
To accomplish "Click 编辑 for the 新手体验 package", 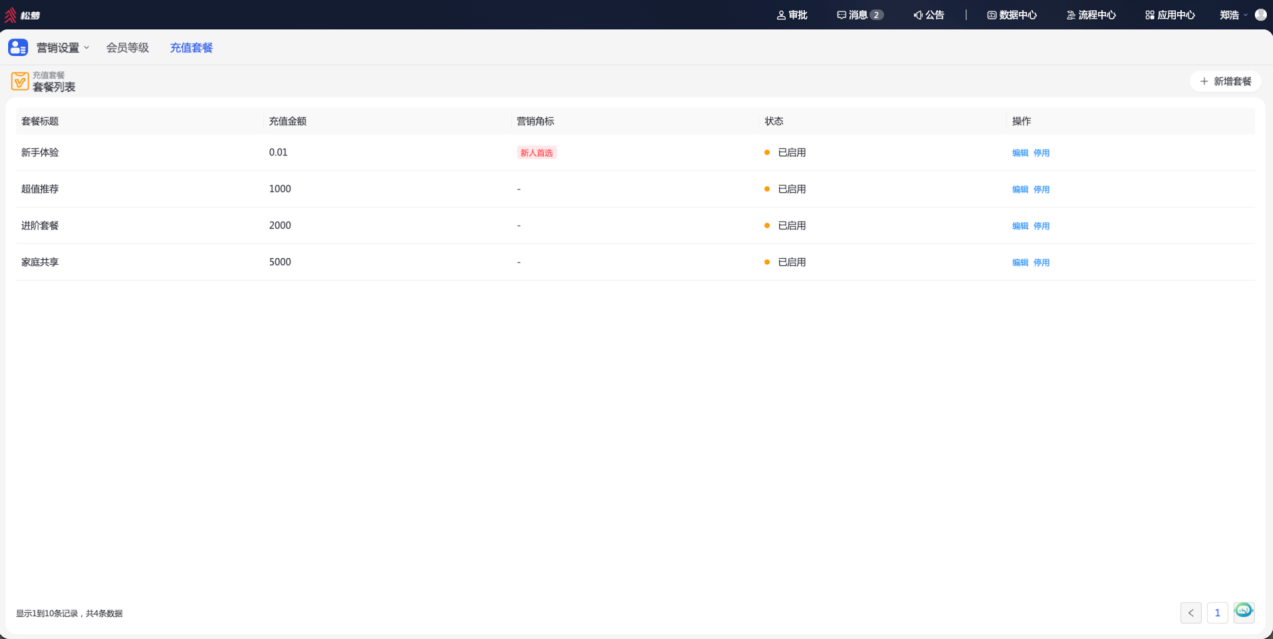I will [1020, 153].
